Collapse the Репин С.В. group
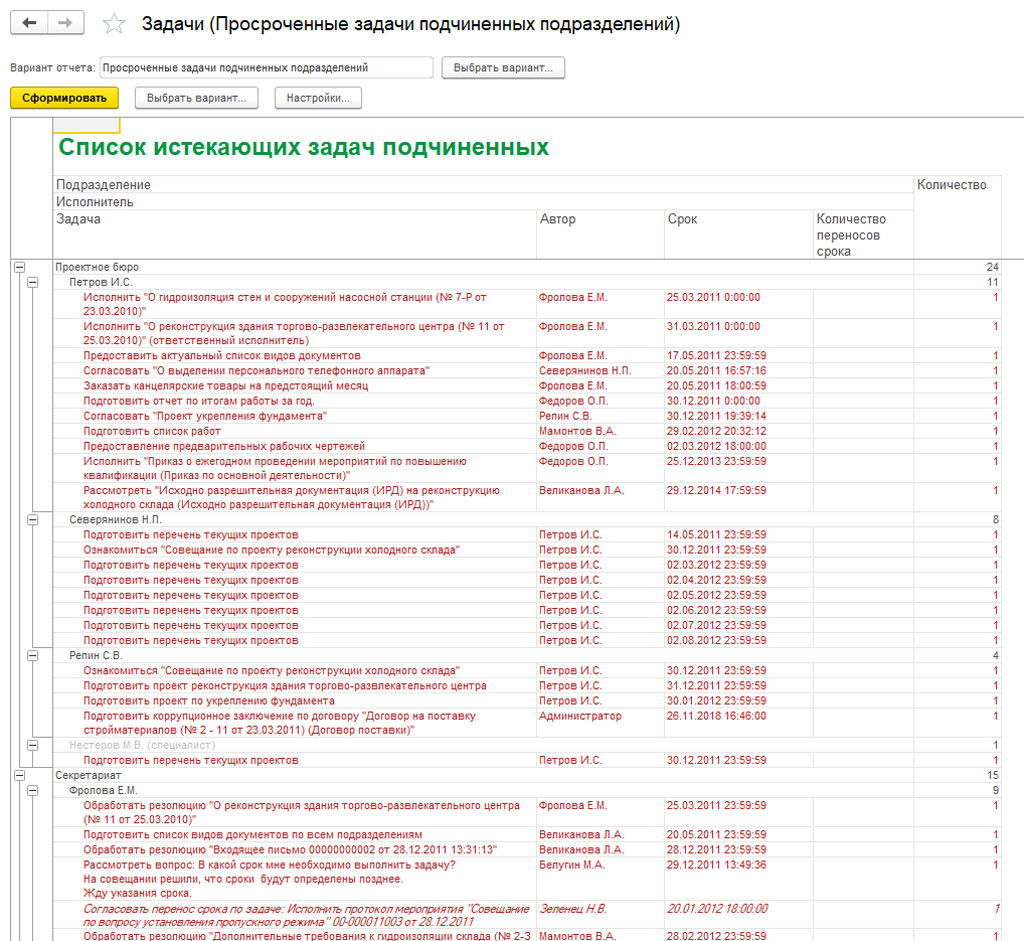Viewport: 1024px width, 941px height. pyautogui.click(x=33, y=655)
